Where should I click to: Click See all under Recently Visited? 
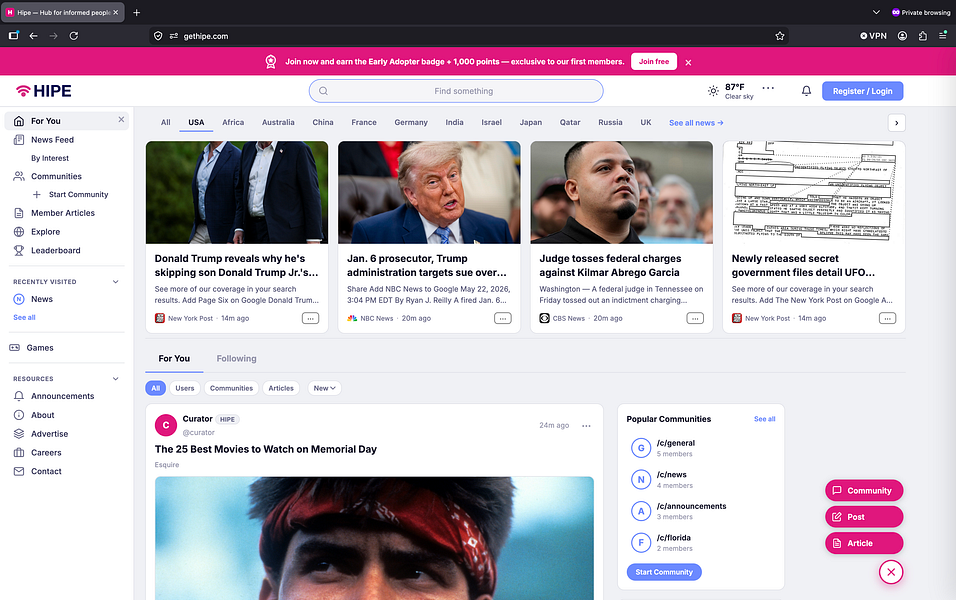(x=24, y=317)
